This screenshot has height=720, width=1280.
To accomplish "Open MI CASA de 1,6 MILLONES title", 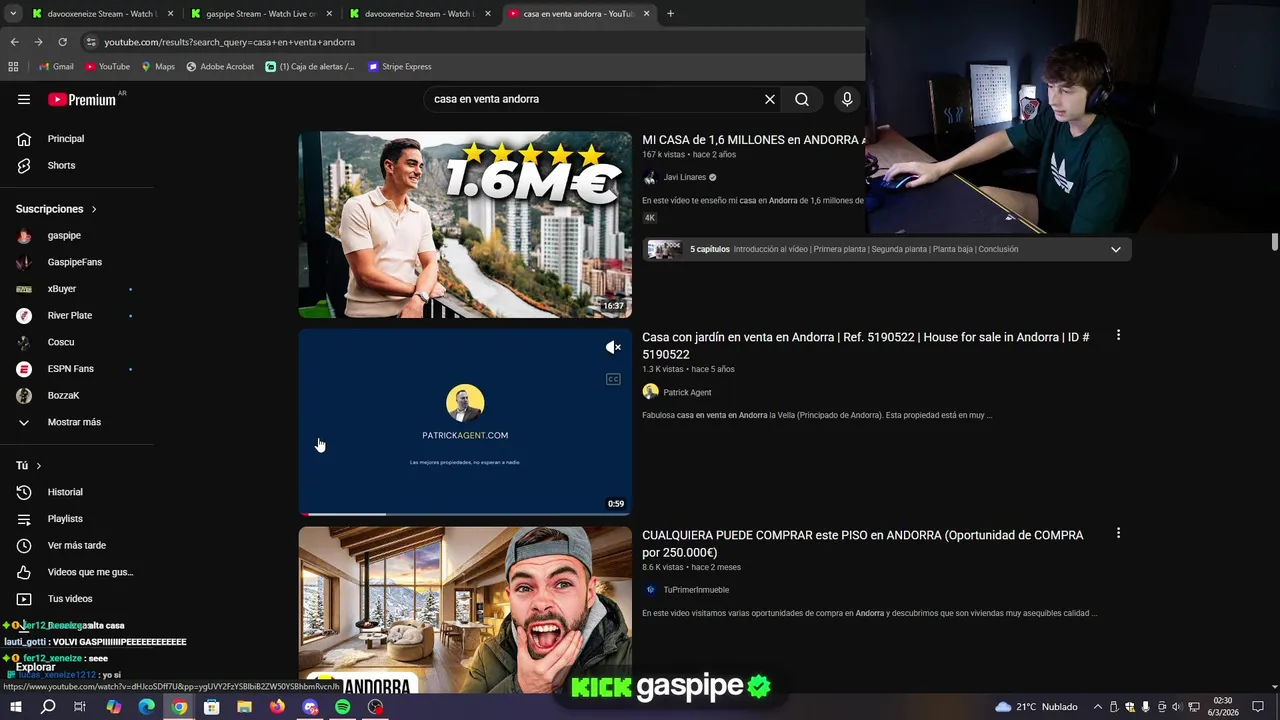I will (753, 140).
